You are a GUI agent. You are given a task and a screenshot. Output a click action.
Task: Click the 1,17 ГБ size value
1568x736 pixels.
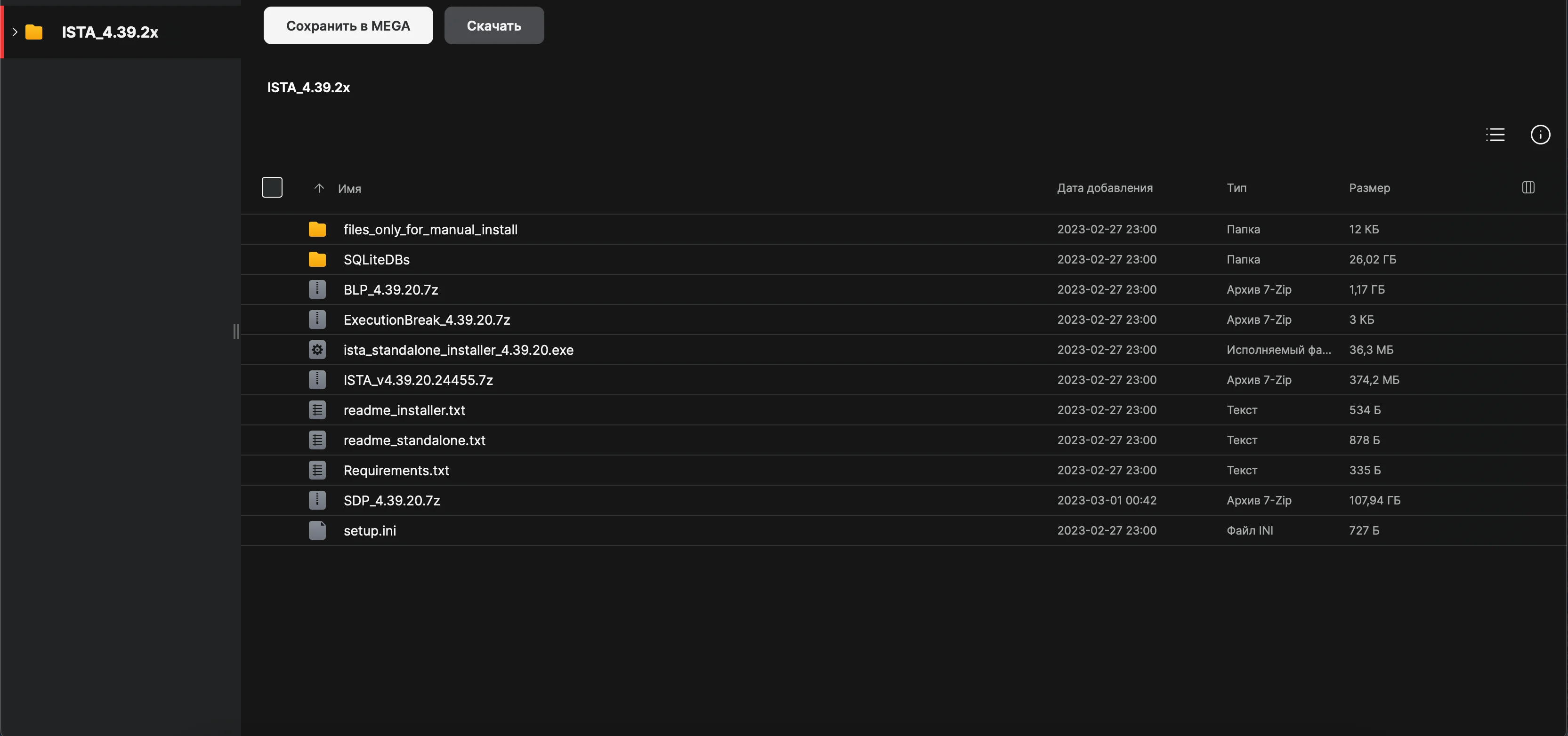pyautogui.click(x=1366, y=289)
